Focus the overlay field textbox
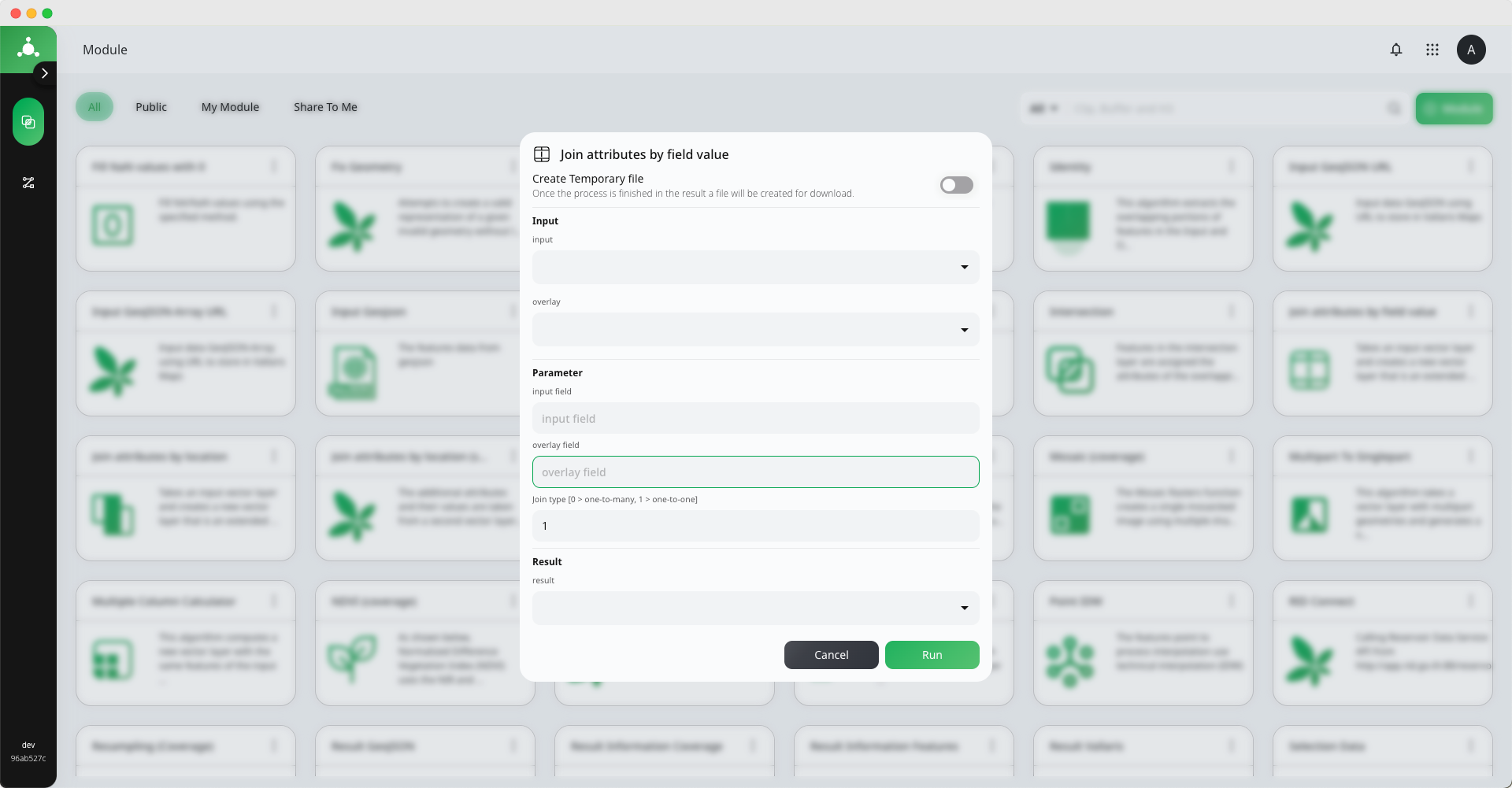 coord(756,472)
